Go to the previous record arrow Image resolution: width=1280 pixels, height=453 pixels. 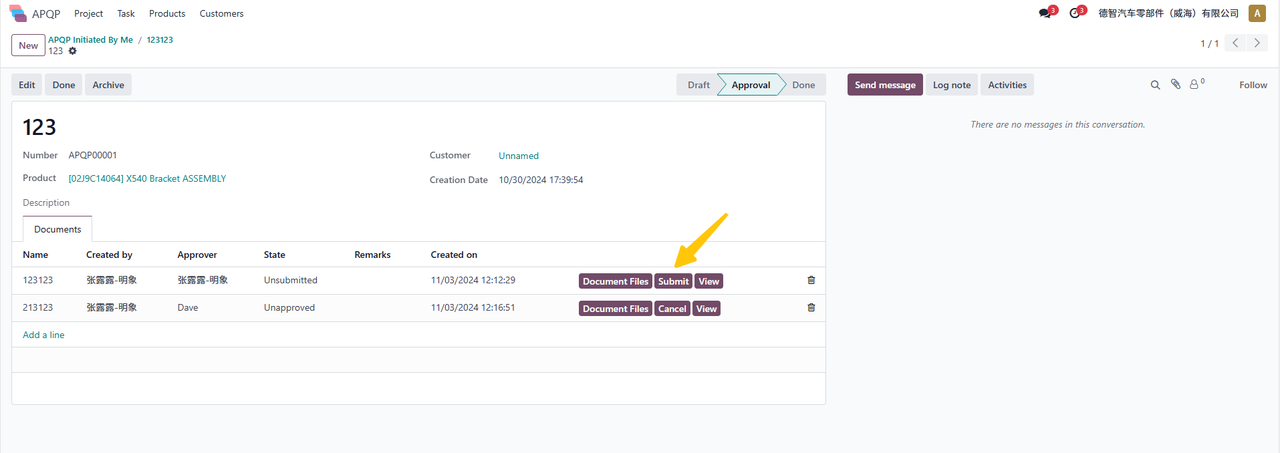(x=1236, y=44)
